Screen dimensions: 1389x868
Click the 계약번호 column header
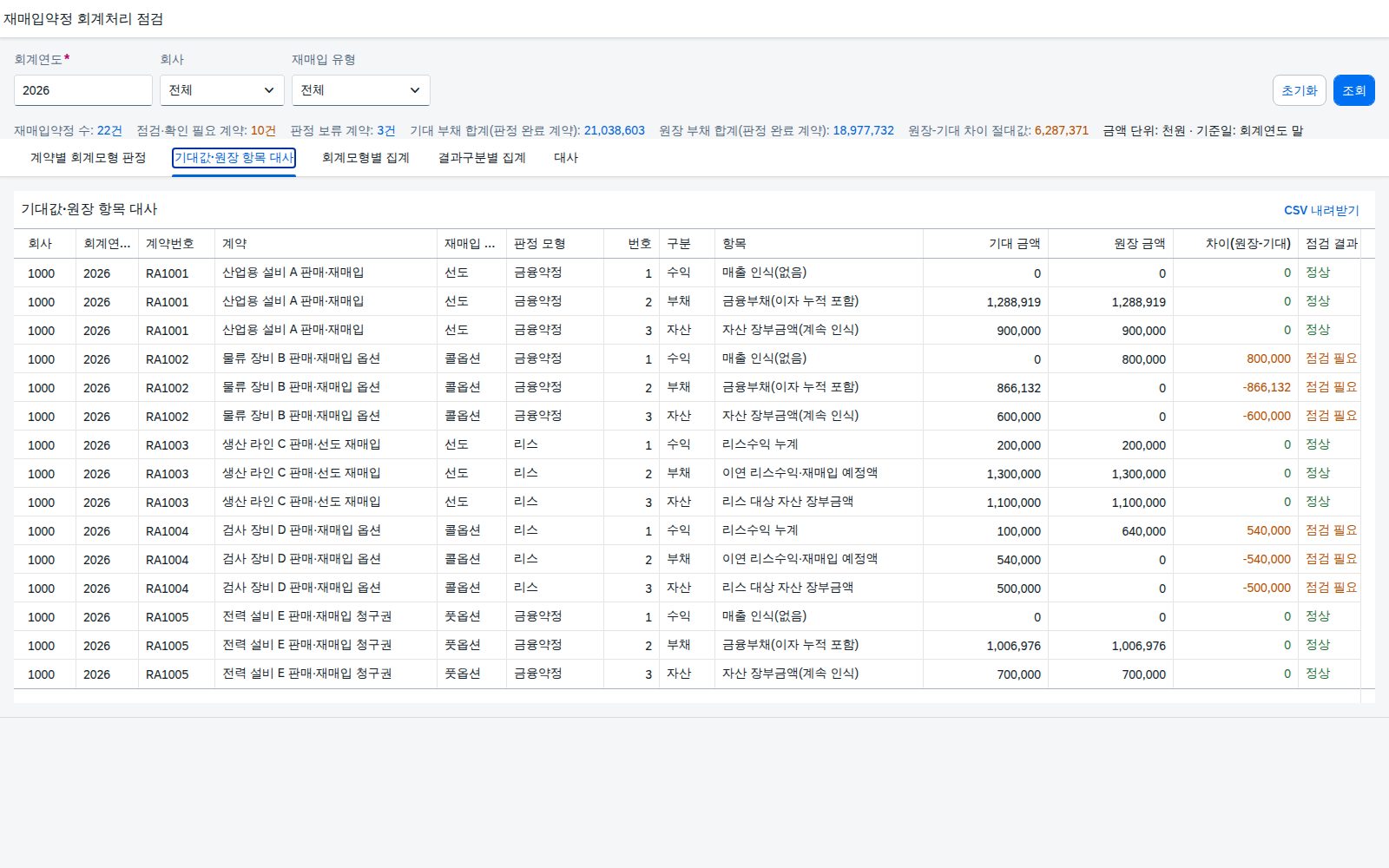pyautogui.click(x=177, y=244)
